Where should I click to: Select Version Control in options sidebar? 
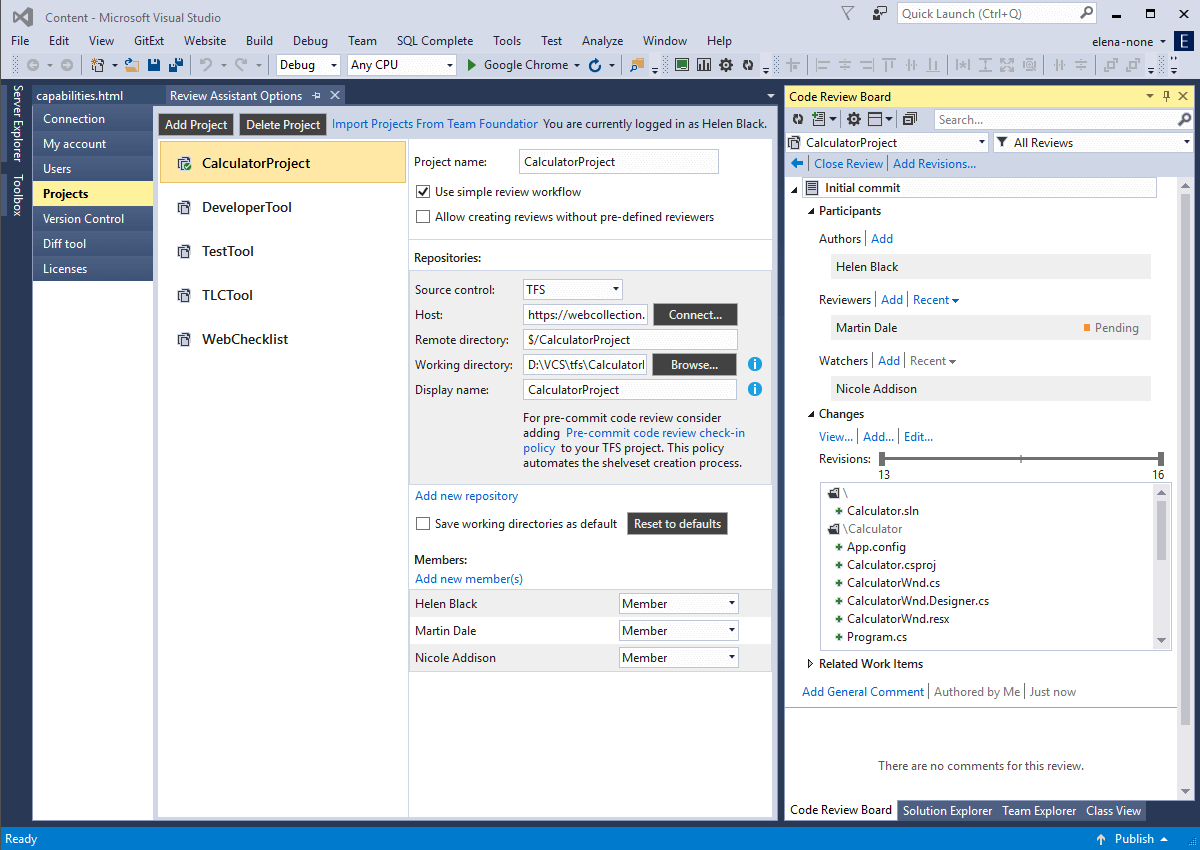pyautogui.click(x=93, y=218)
